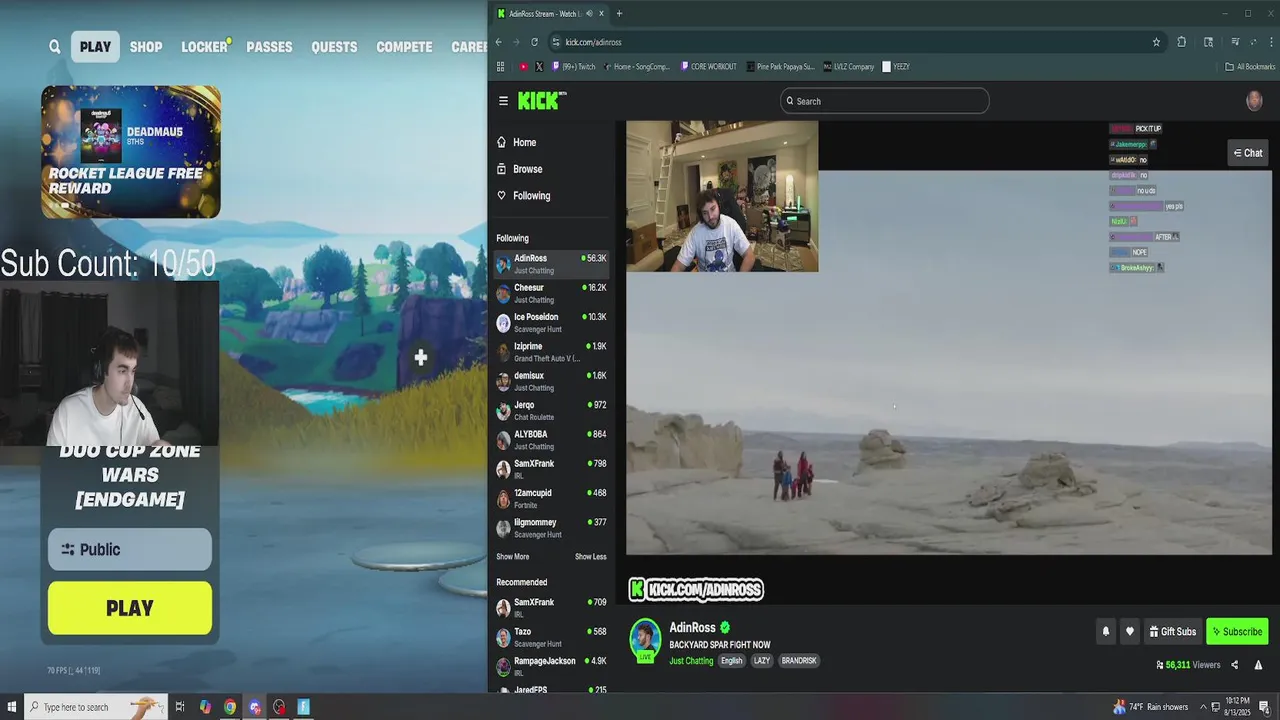The width and height of the screenshot is (1280, 720).
Task: Click the yellow PLAY button in Fortnite
Action: (130, 608)
